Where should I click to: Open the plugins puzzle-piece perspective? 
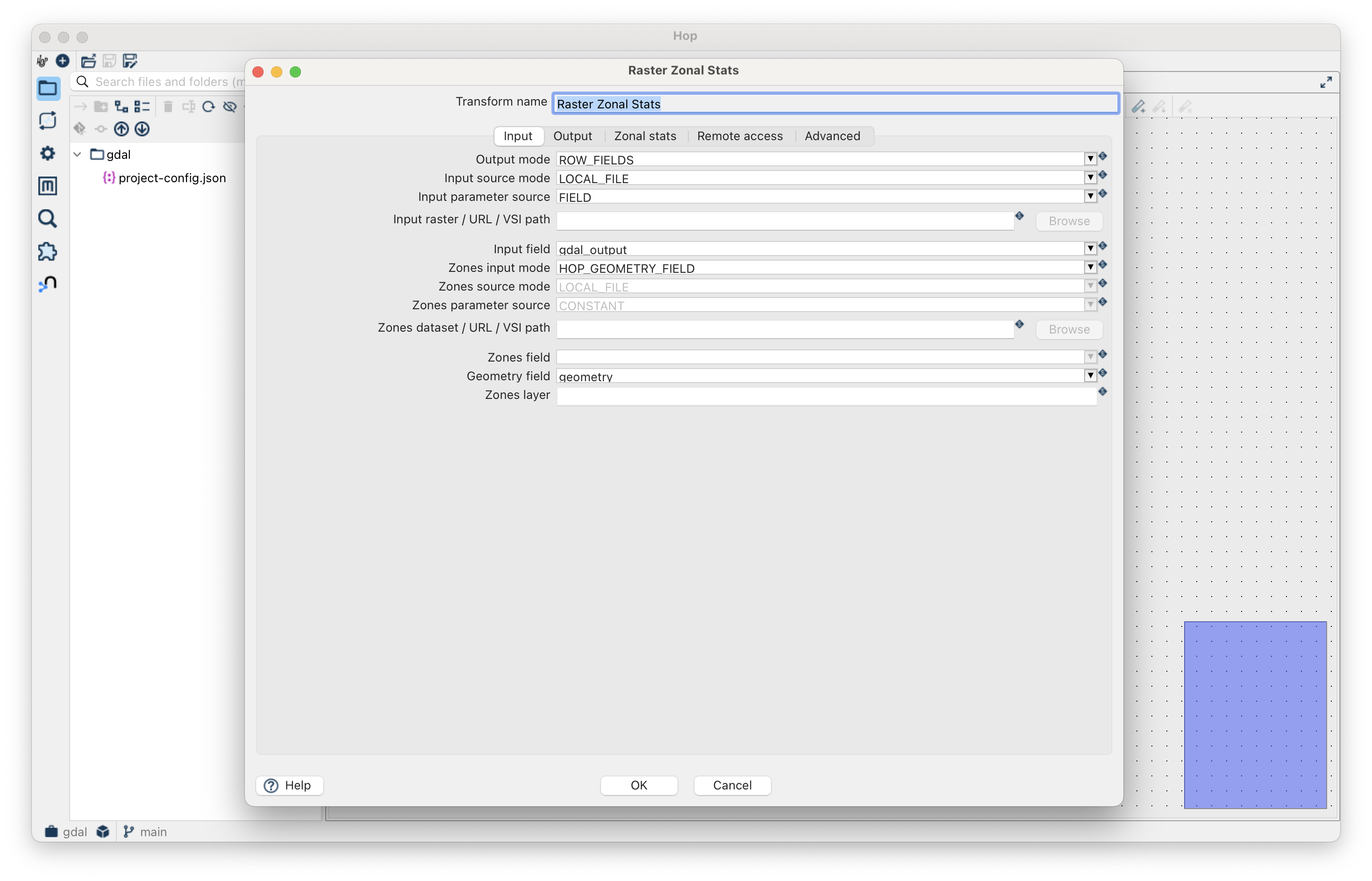click(x=48, y=252)
